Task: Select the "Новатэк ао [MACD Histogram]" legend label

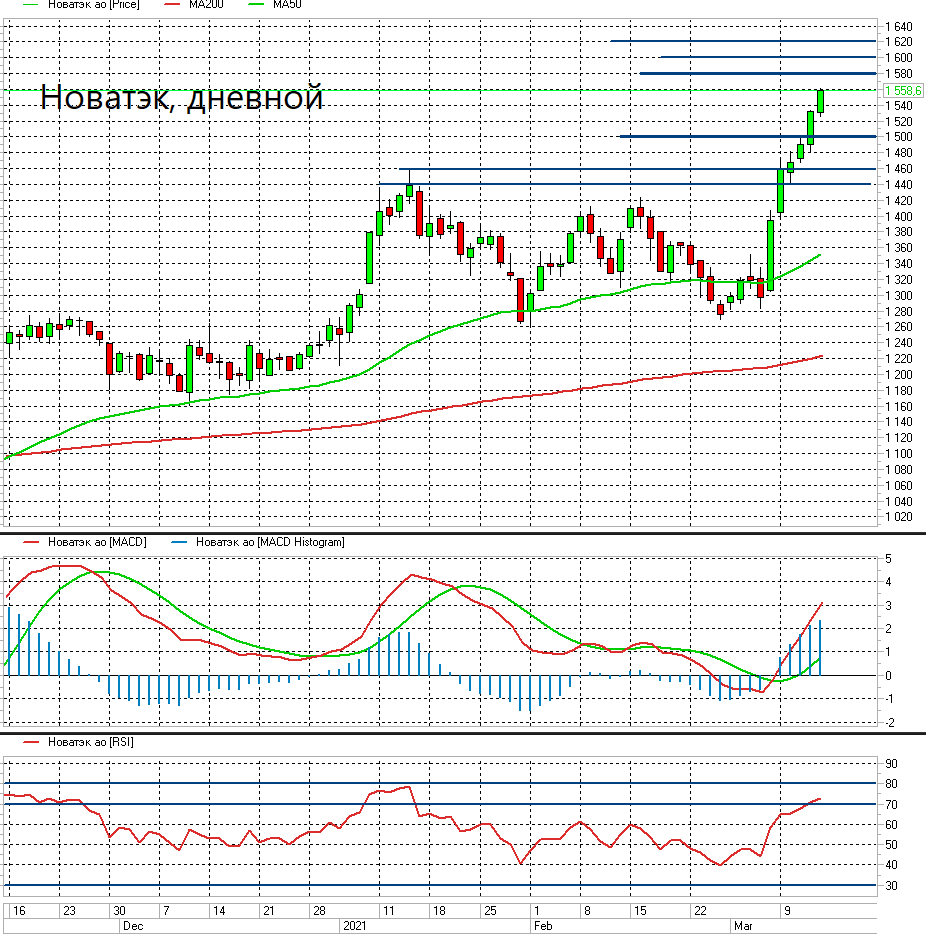Action: pyautogui.click(x=270, y=542)
